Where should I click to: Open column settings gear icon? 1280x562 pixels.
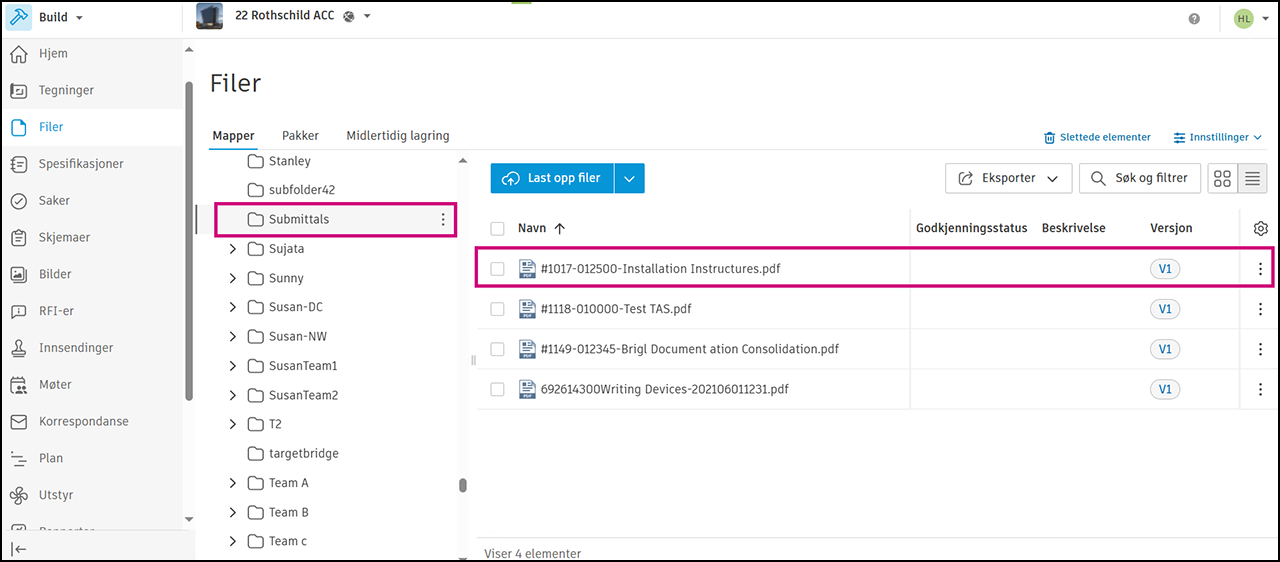[1261, 229]
